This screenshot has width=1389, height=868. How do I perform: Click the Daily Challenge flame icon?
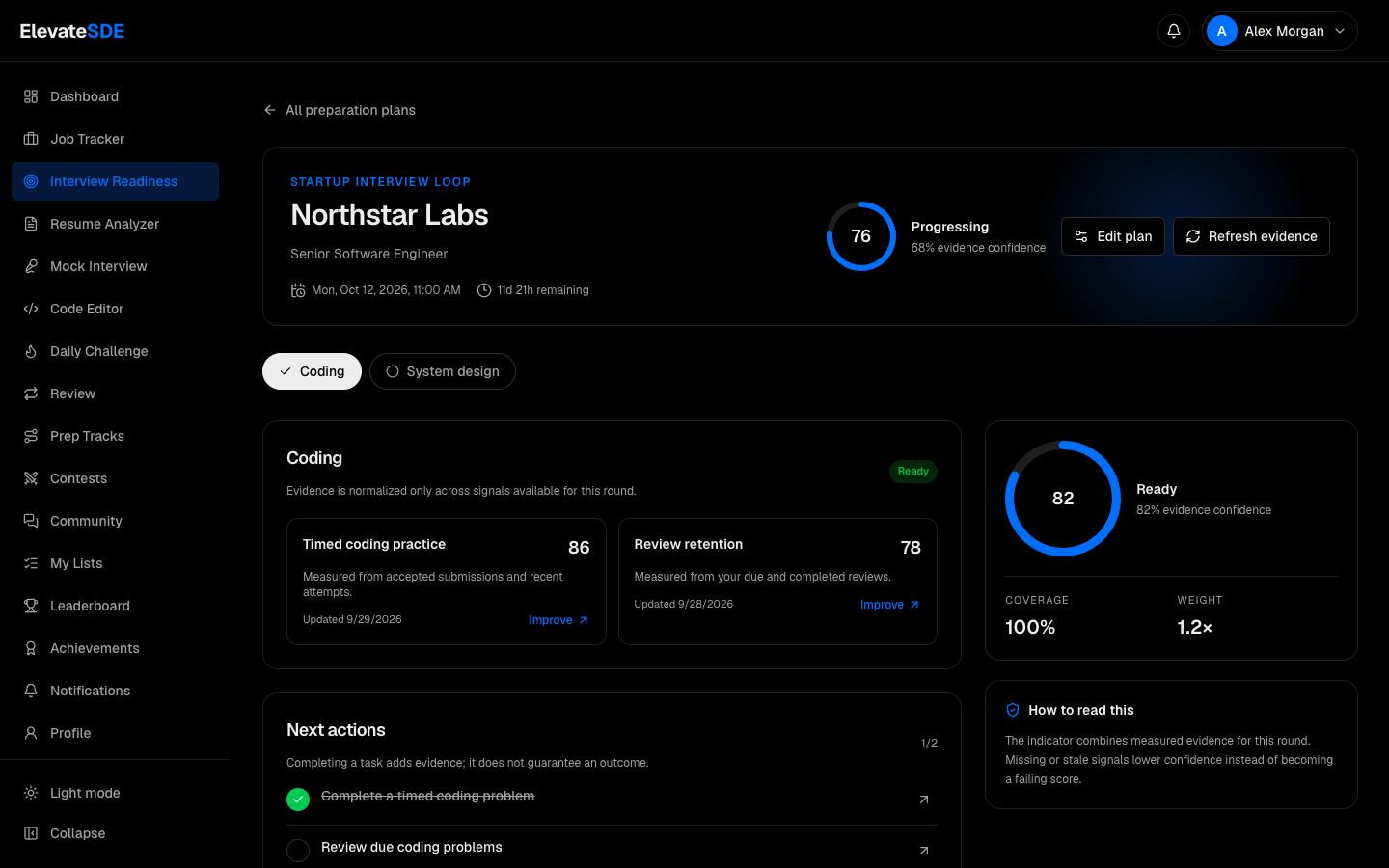coord(31,351)
